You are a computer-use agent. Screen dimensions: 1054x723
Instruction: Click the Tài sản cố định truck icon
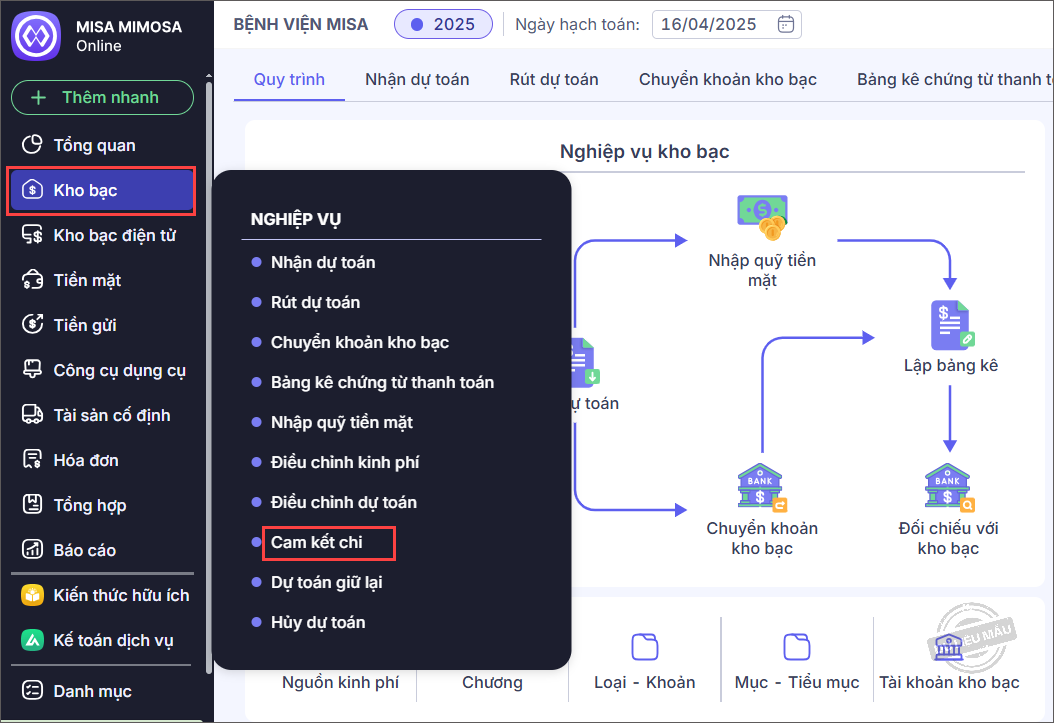tap(32, 415)
